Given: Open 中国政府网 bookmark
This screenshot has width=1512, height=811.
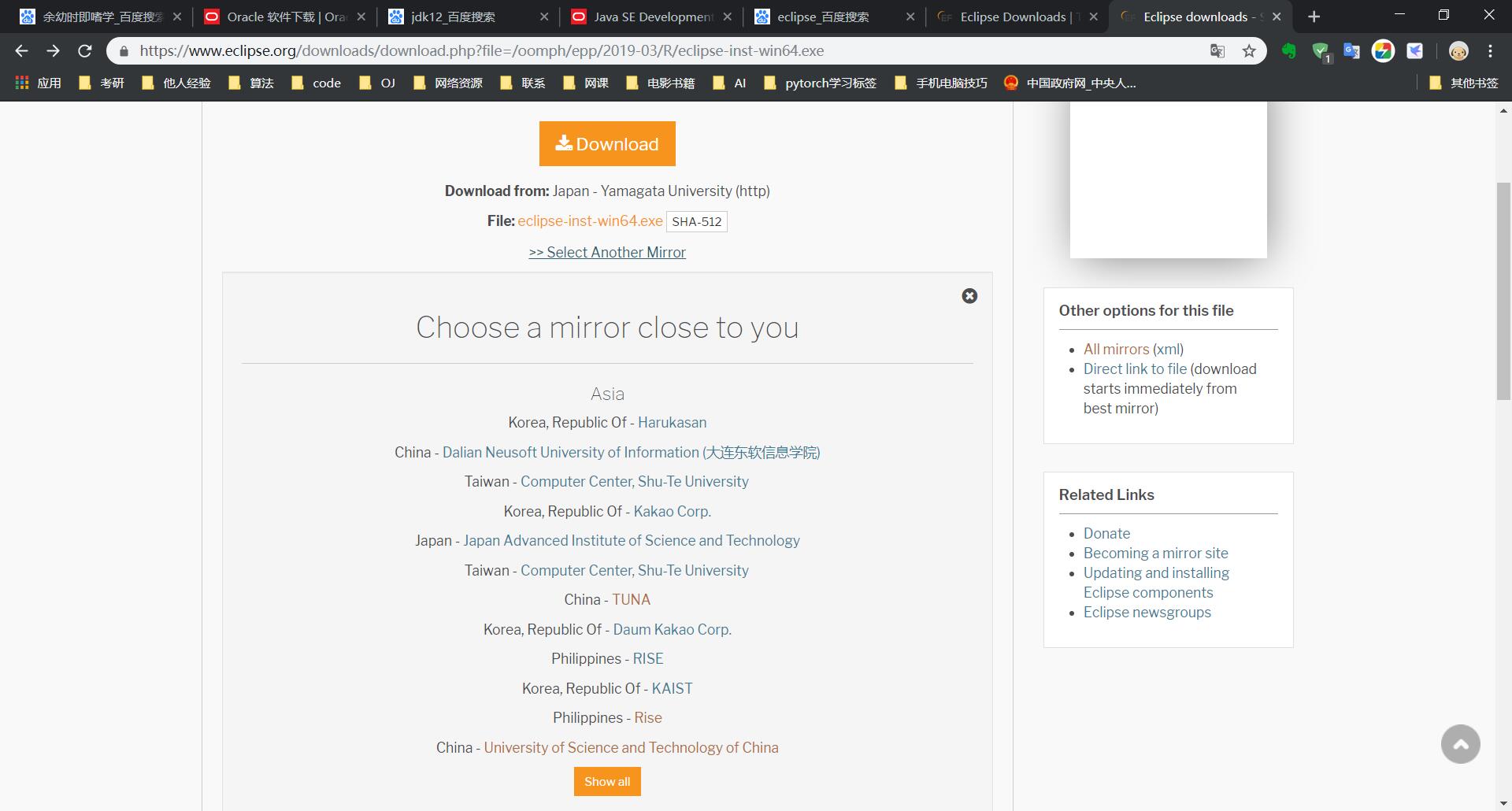Looking at the screenshot, I should (x=1069, y=83).
